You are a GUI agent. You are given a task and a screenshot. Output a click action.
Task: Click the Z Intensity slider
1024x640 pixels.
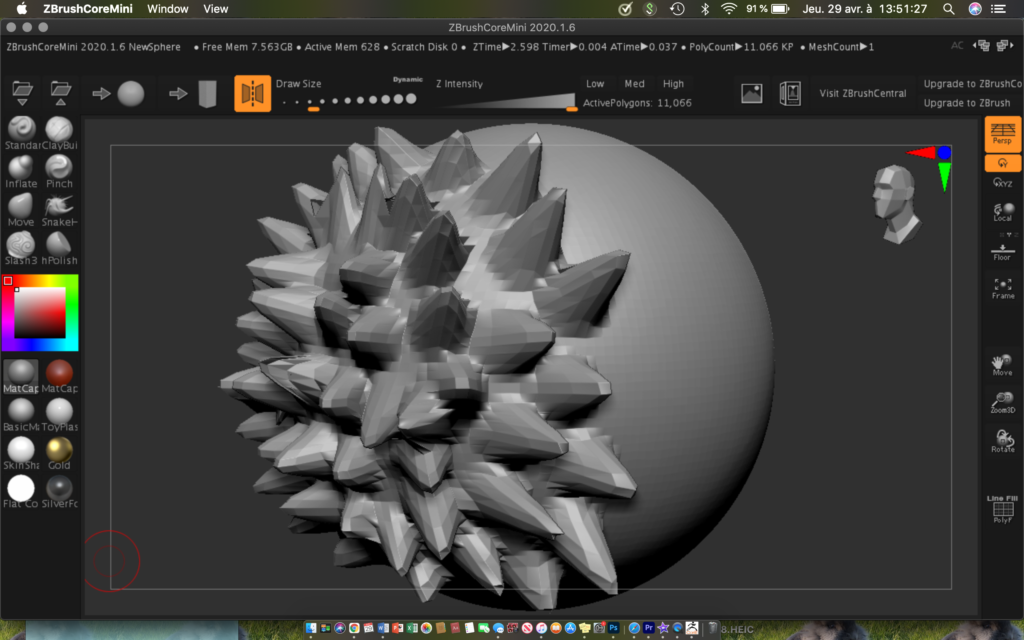click(505, 100)
